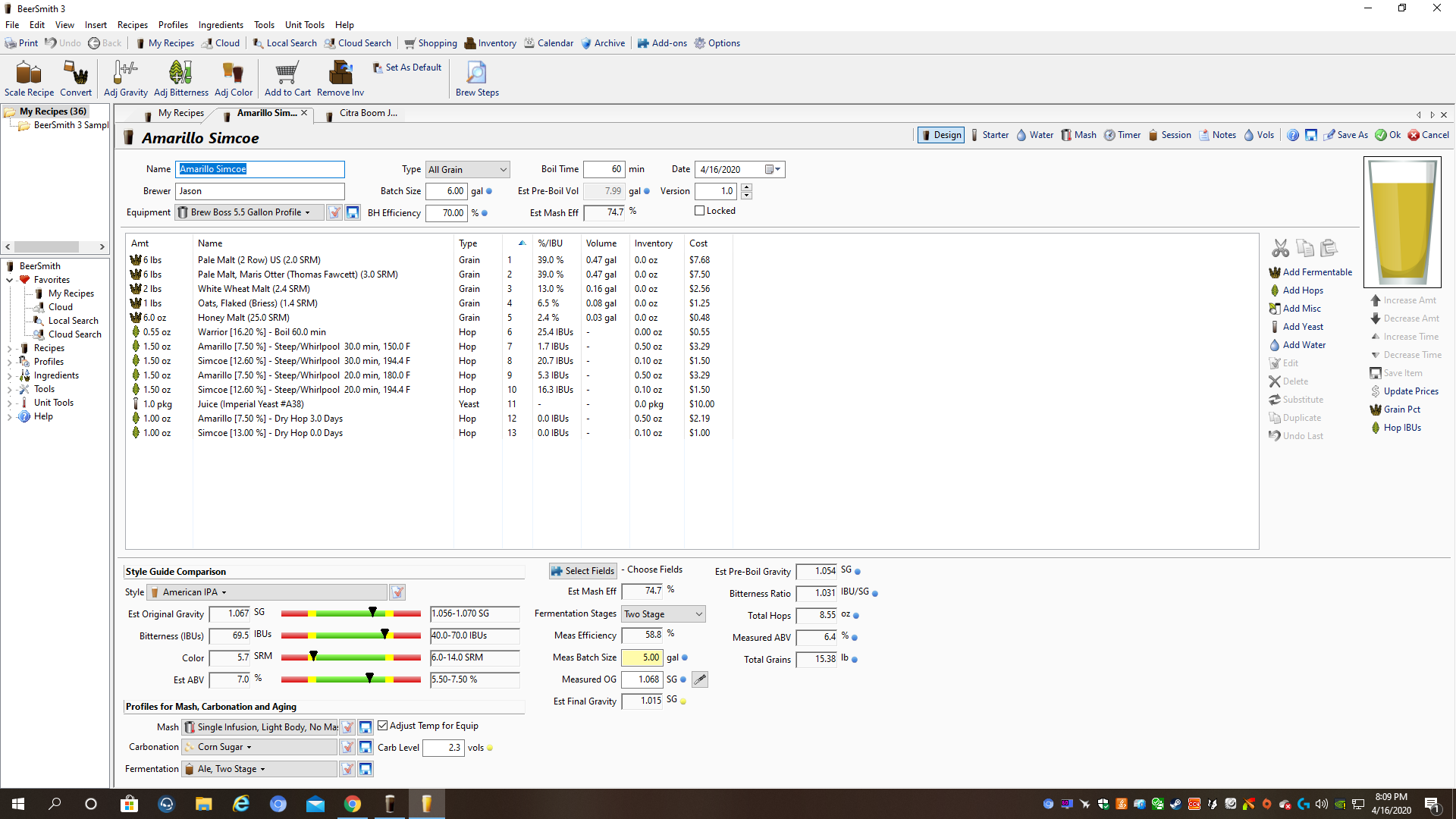Expand the Recipes tree node
The height and width of the screenshot is (819, 1456).
(x=10, y=348)
